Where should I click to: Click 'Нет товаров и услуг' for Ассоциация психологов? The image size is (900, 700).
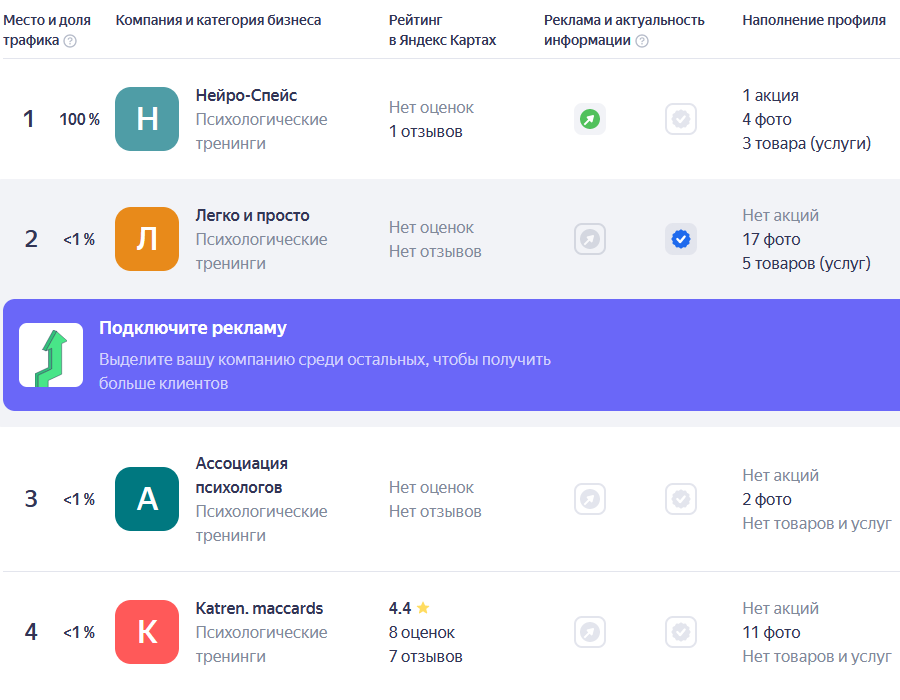pyautogui.click(x=817, y=523)
